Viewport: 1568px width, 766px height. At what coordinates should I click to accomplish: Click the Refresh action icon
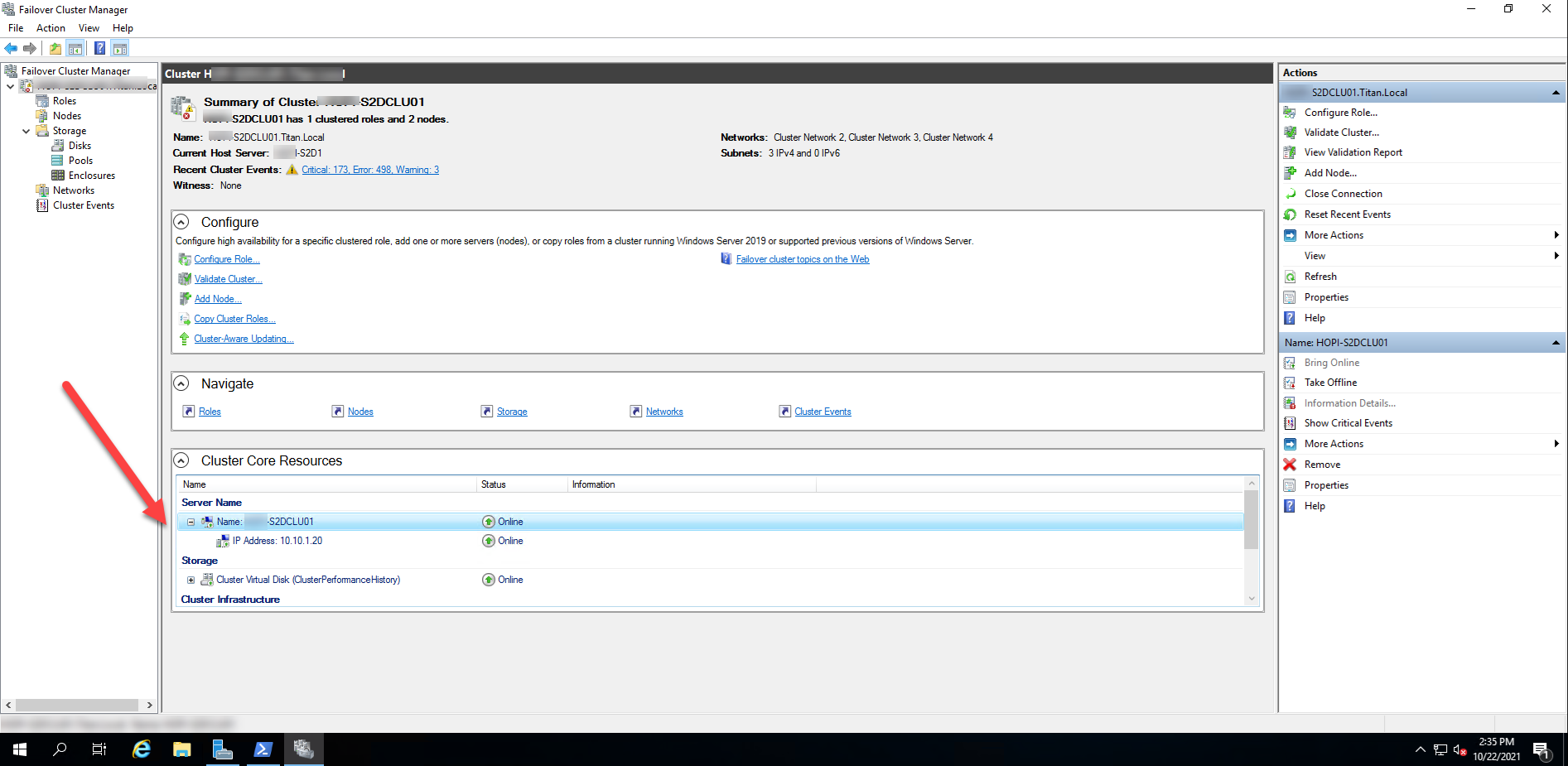point(1290,277)
